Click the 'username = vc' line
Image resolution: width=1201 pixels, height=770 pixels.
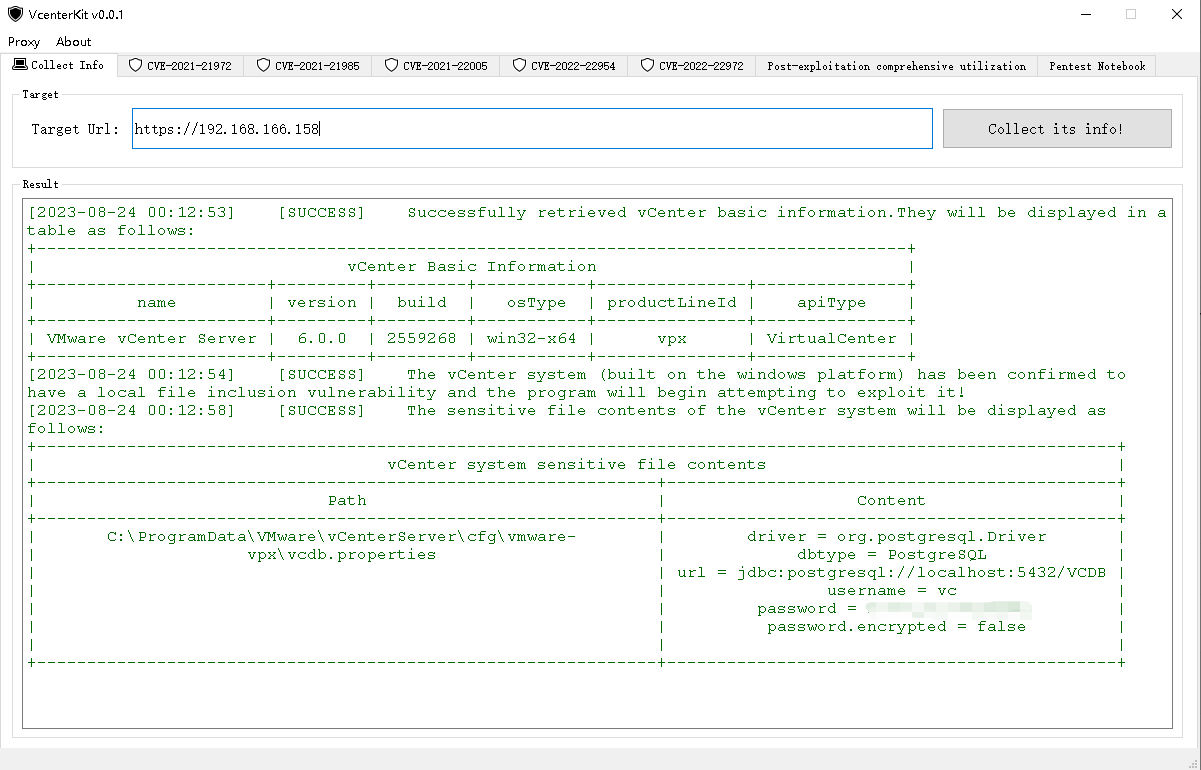pos(892,591)
